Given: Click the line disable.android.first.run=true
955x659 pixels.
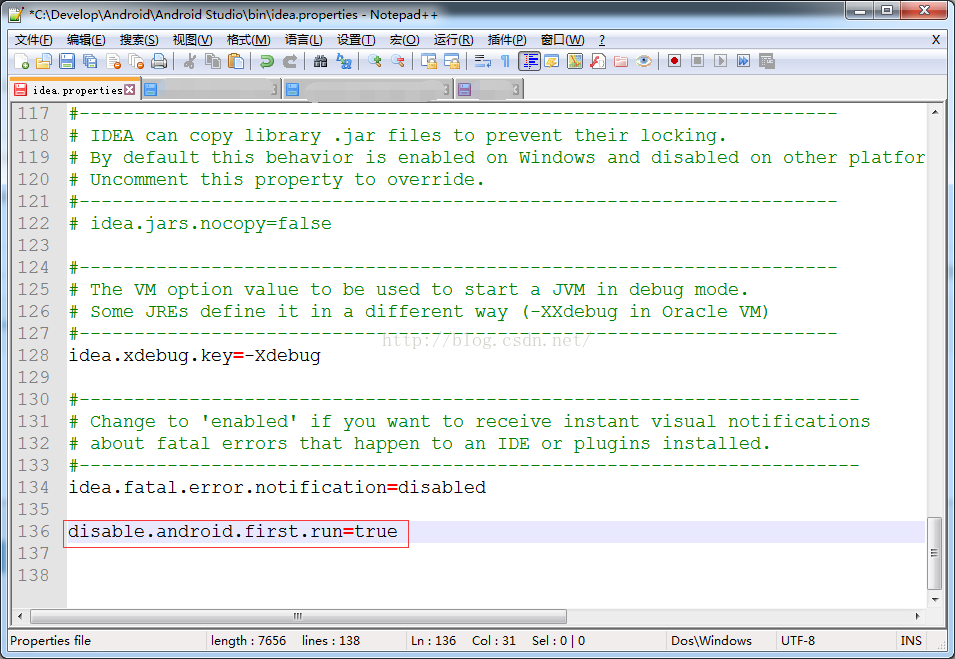Looking at the screenshot, I should pyautogui.click(x=233, y=532).
